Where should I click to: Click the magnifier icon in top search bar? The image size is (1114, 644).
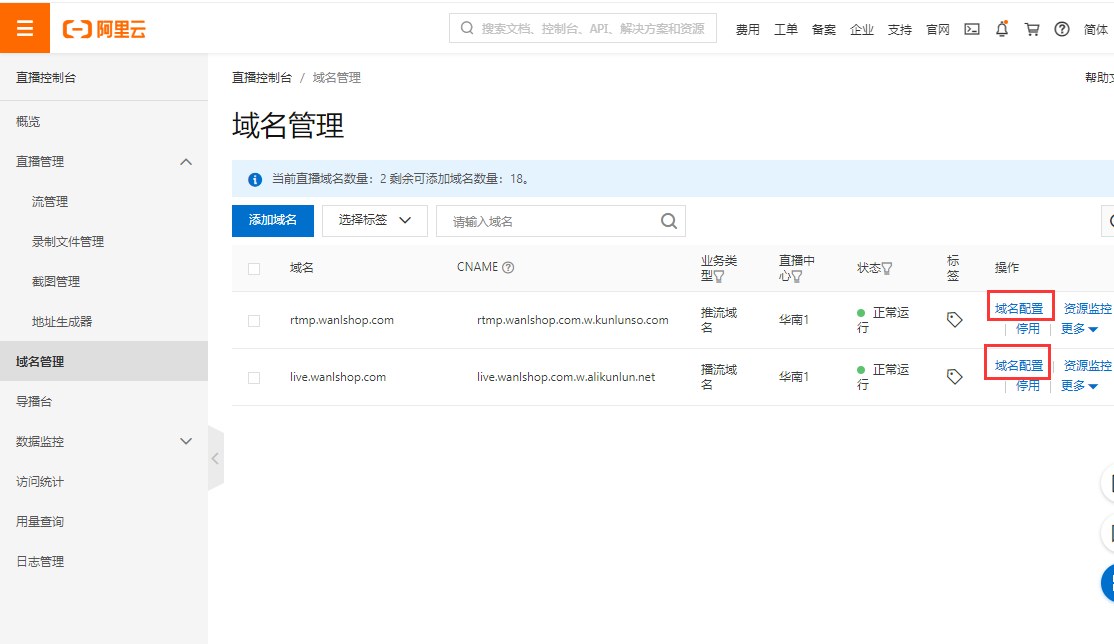[x=467, y=28]
